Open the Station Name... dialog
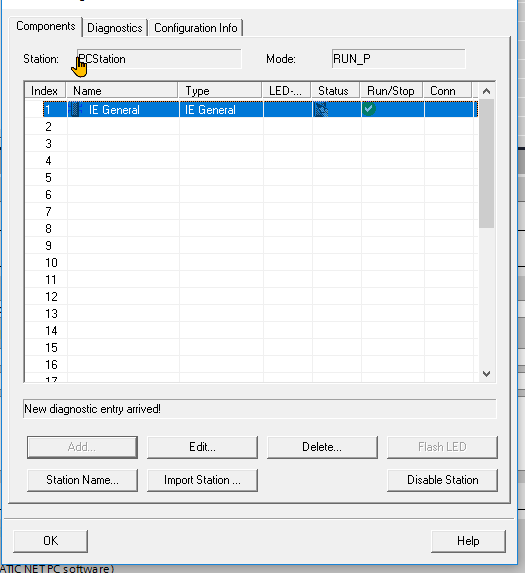This screenshot has width=525, height=573. pos(82,480)
